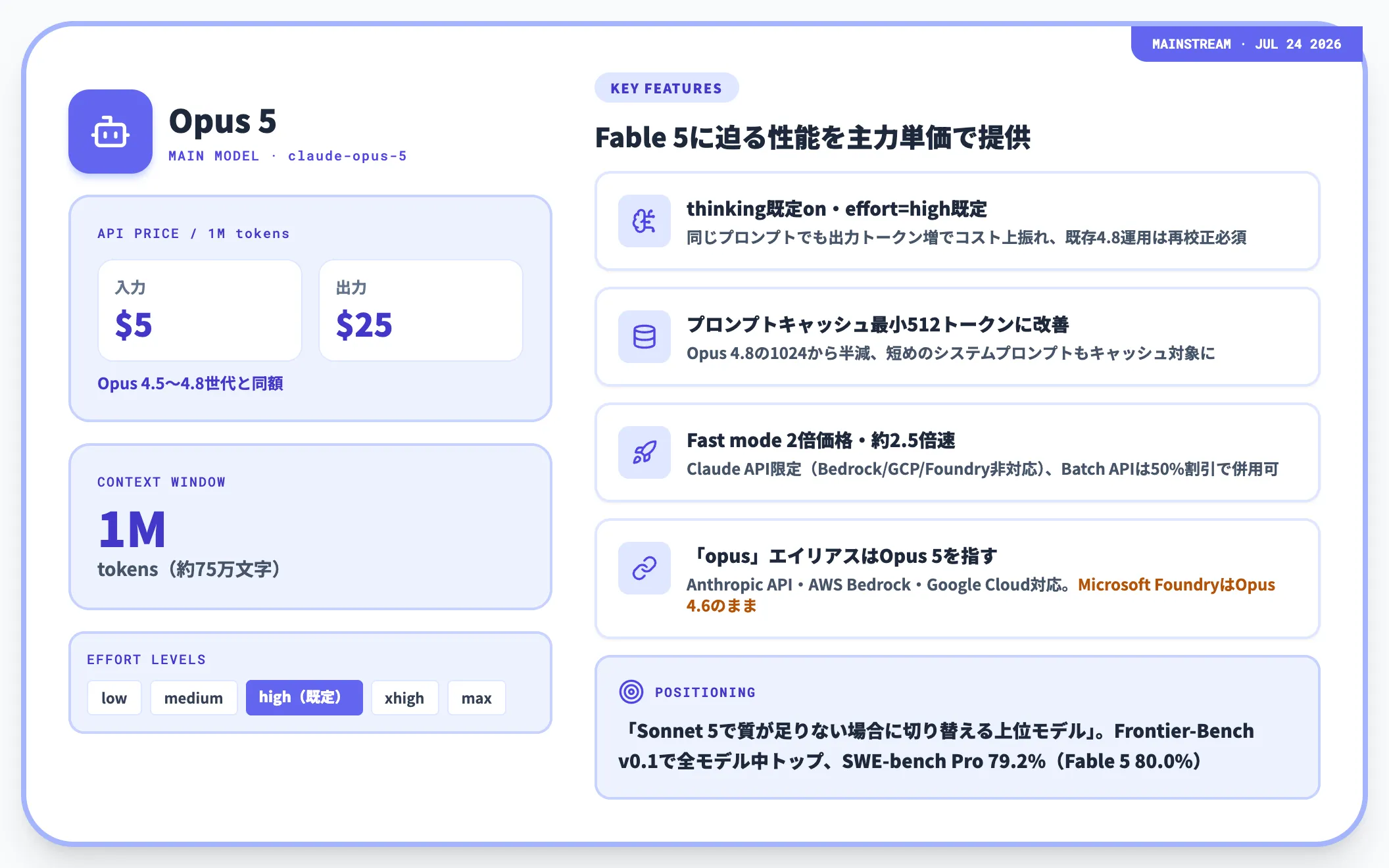Click the 入力 $5 price card
Viewport: 1389px width, 868px height.
pyautogui.click(x=200, y=310)
